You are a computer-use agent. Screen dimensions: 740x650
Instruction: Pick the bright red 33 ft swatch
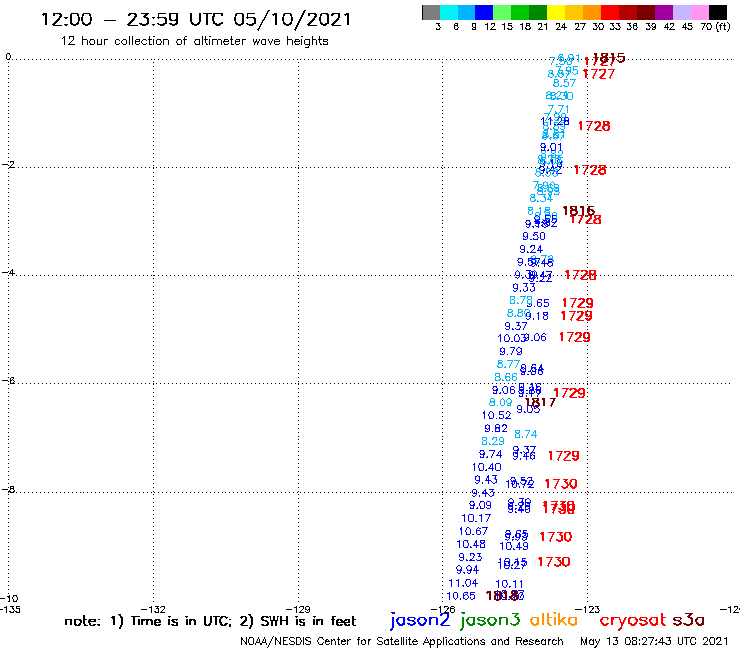610,12
